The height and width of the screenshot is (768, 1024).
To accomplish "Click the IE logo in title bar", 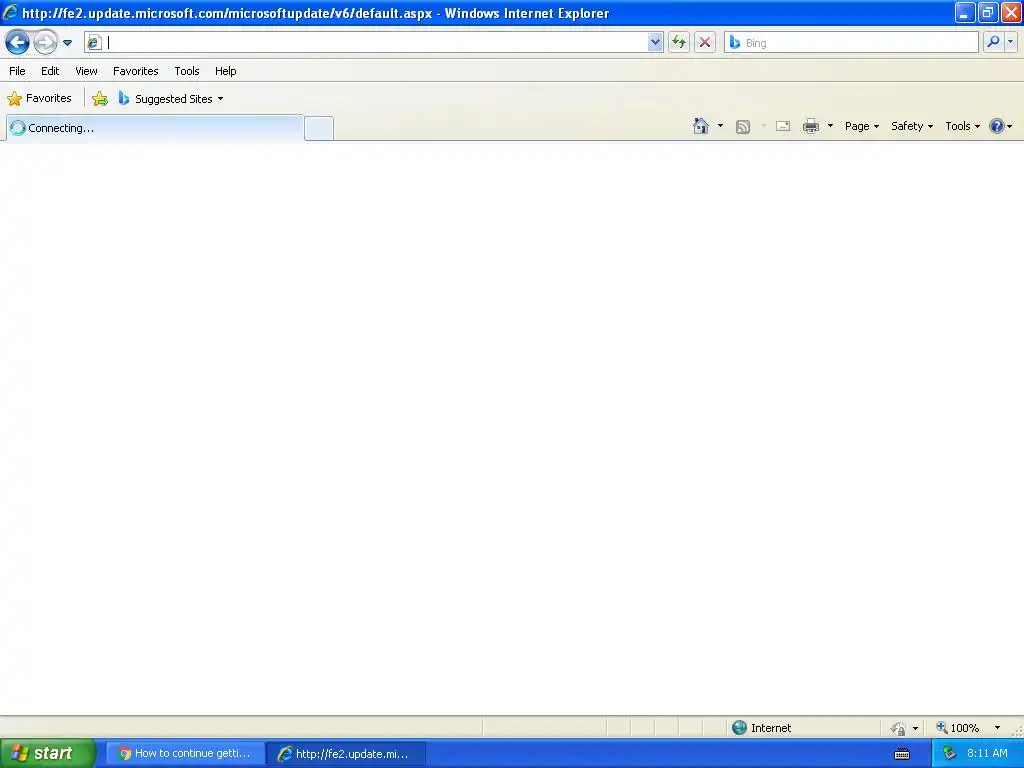I will 10,12.
